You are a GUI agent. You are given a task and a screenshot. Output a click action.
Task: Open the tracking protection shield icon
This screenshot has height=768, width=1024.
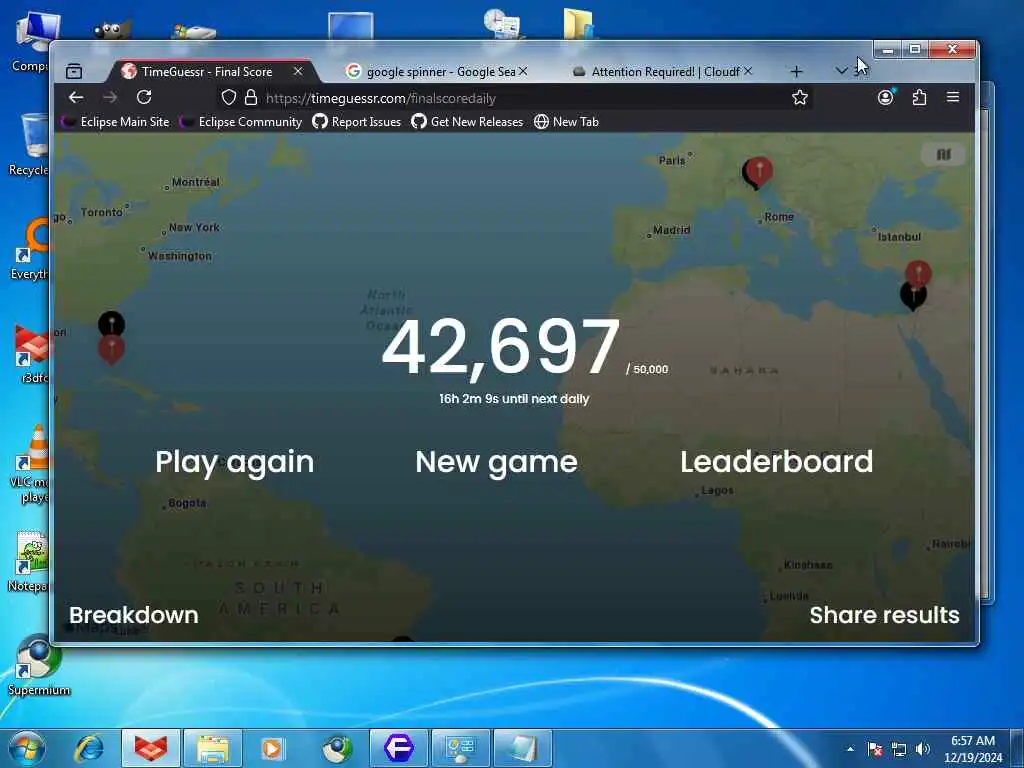click(228, 98)
